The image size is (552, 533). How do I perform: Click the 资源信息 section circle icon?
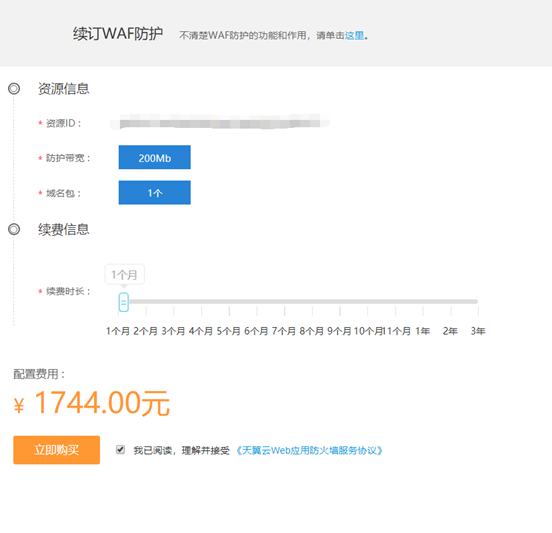tap(14, 88)
